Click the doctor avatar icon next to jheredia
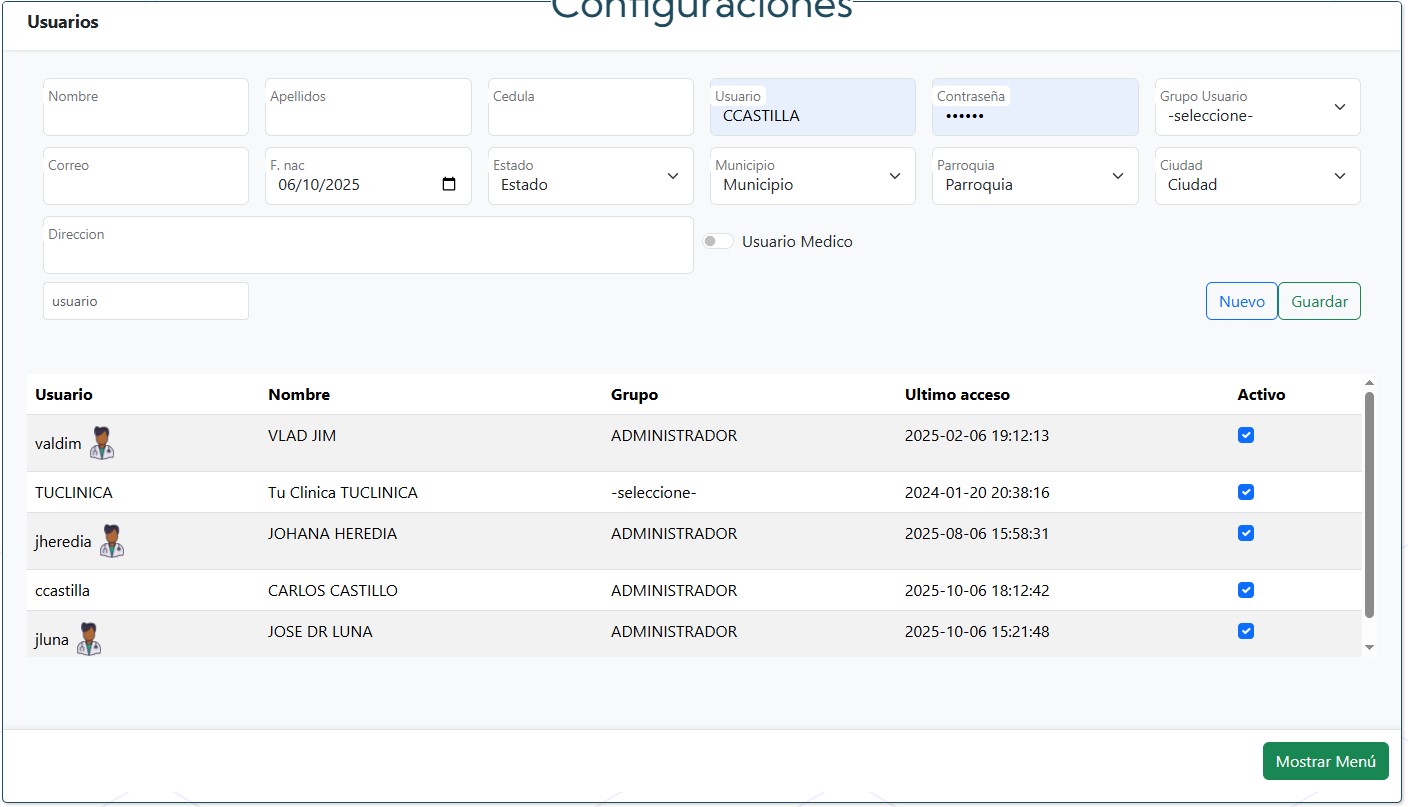This screenshot has height=807, width=1408. (x=112, y=541)
